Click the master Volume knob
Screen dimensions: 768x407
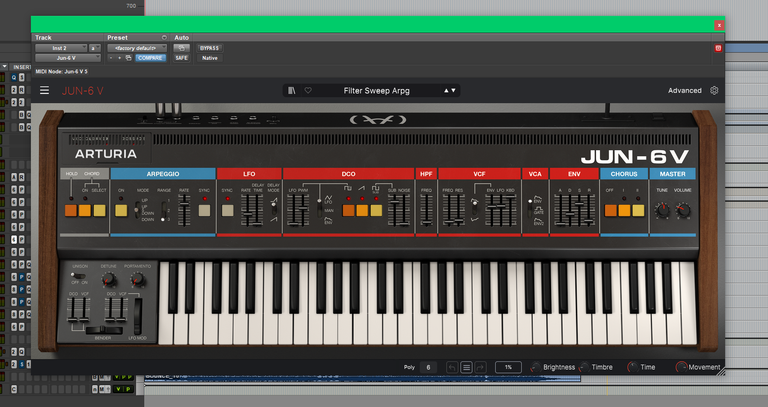coord(682,211)
